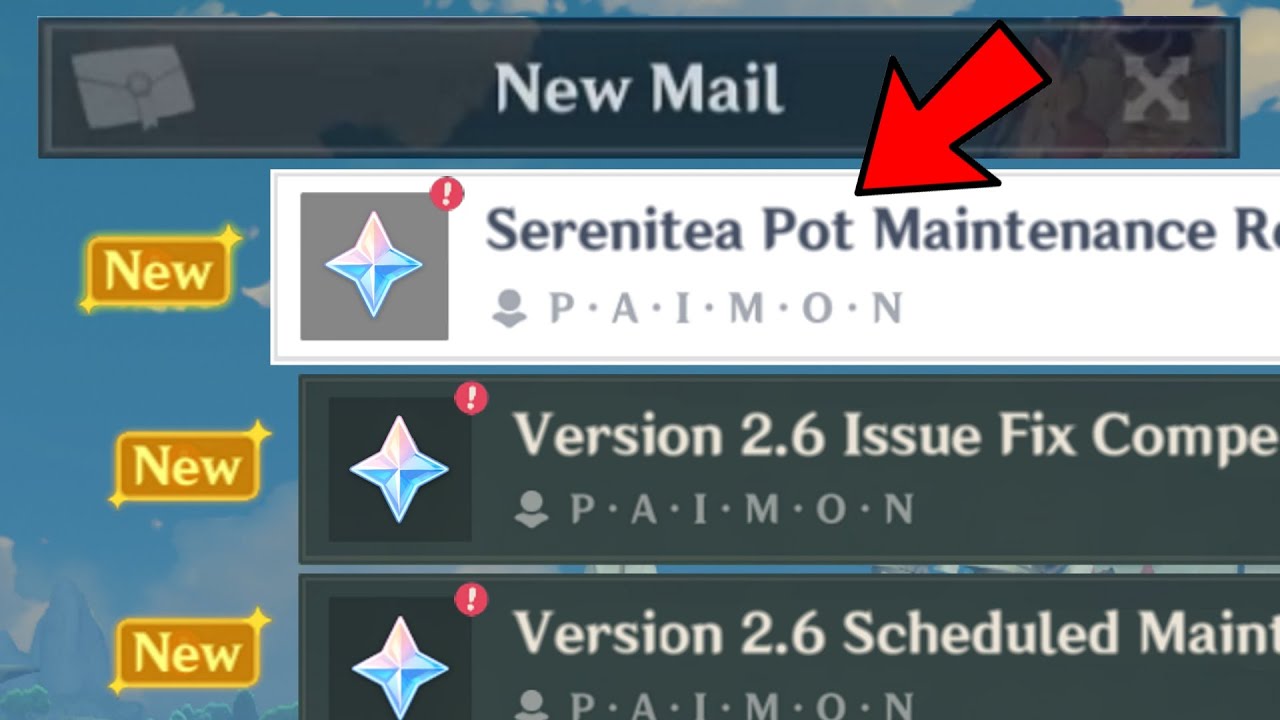
Task: Click sender avatar icon on Serenitea mail
Action: tap(510, 310)
